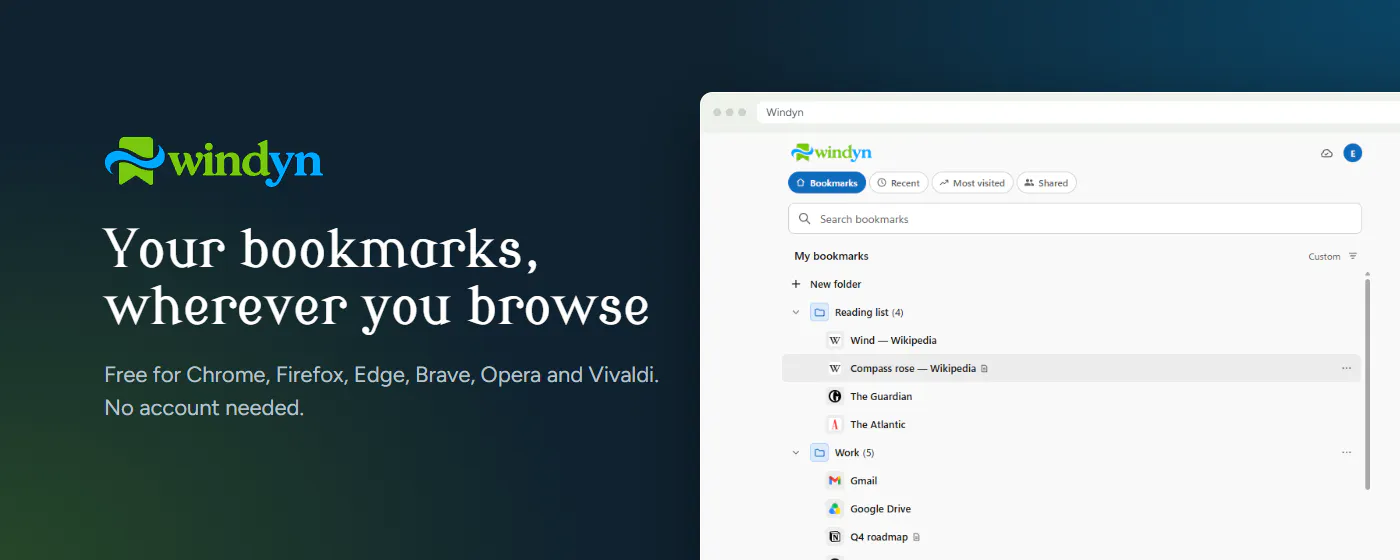The height and width of the screenshot is (560, 1400).
Task: Switch to the Recent tab
Action: [898, 183]
